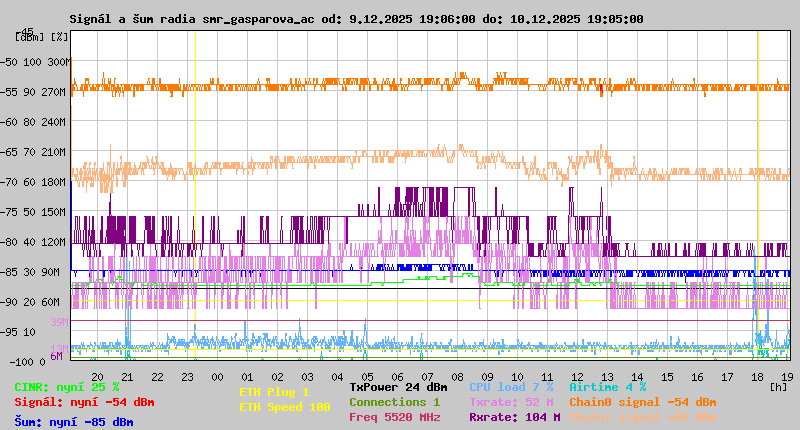The image size is (800, 430).
Task: Select the CINR legend entry
Action: (x=67, y=387)
